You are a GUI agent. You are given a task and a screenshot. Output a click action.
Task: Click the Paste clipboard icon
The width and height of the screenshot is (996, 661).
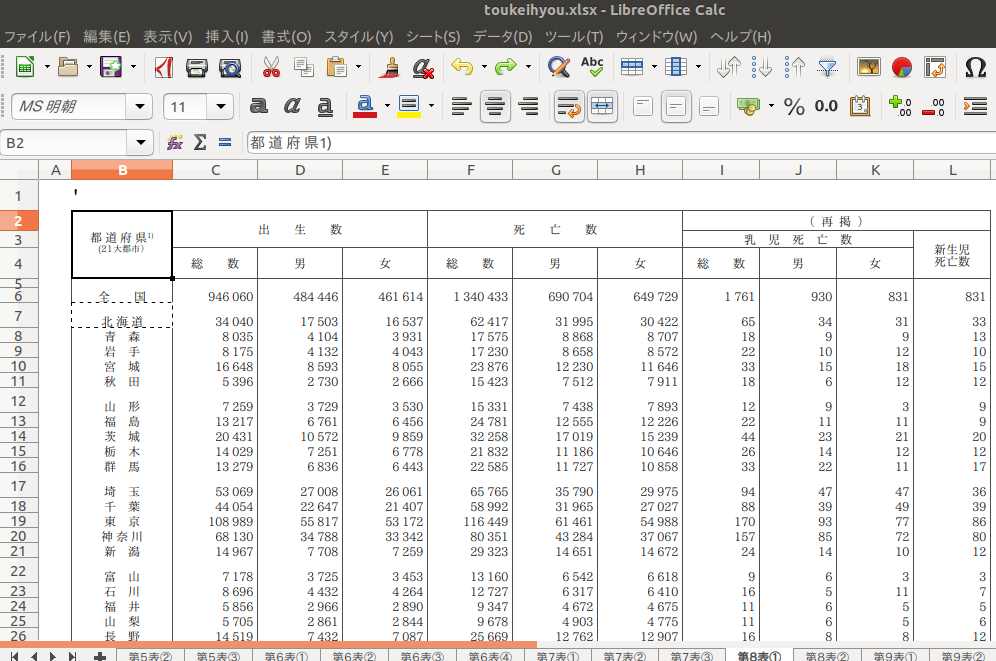[x=337, y=67]
